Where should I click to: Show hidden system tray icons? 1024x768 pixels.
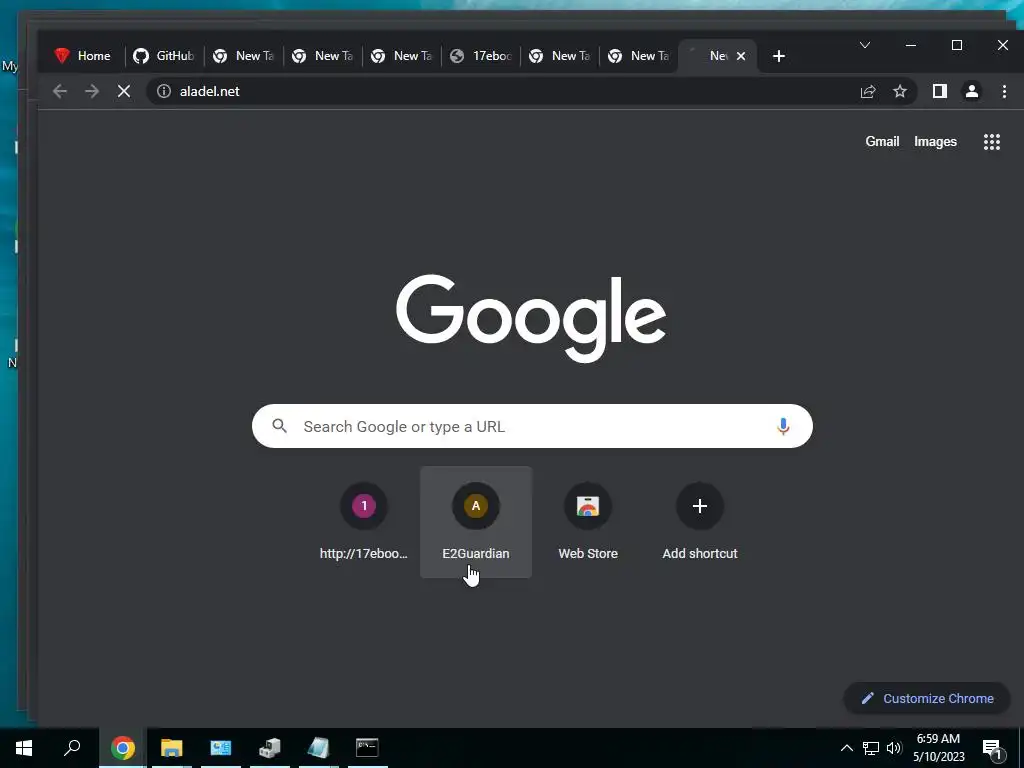[x=846, y=748]
